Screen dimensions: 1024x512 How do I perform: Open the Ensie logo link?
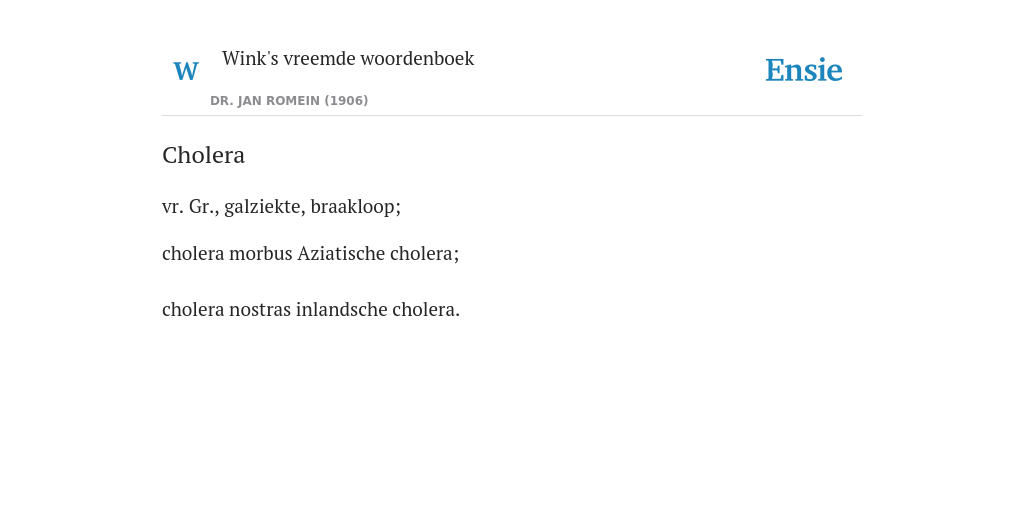804,71
